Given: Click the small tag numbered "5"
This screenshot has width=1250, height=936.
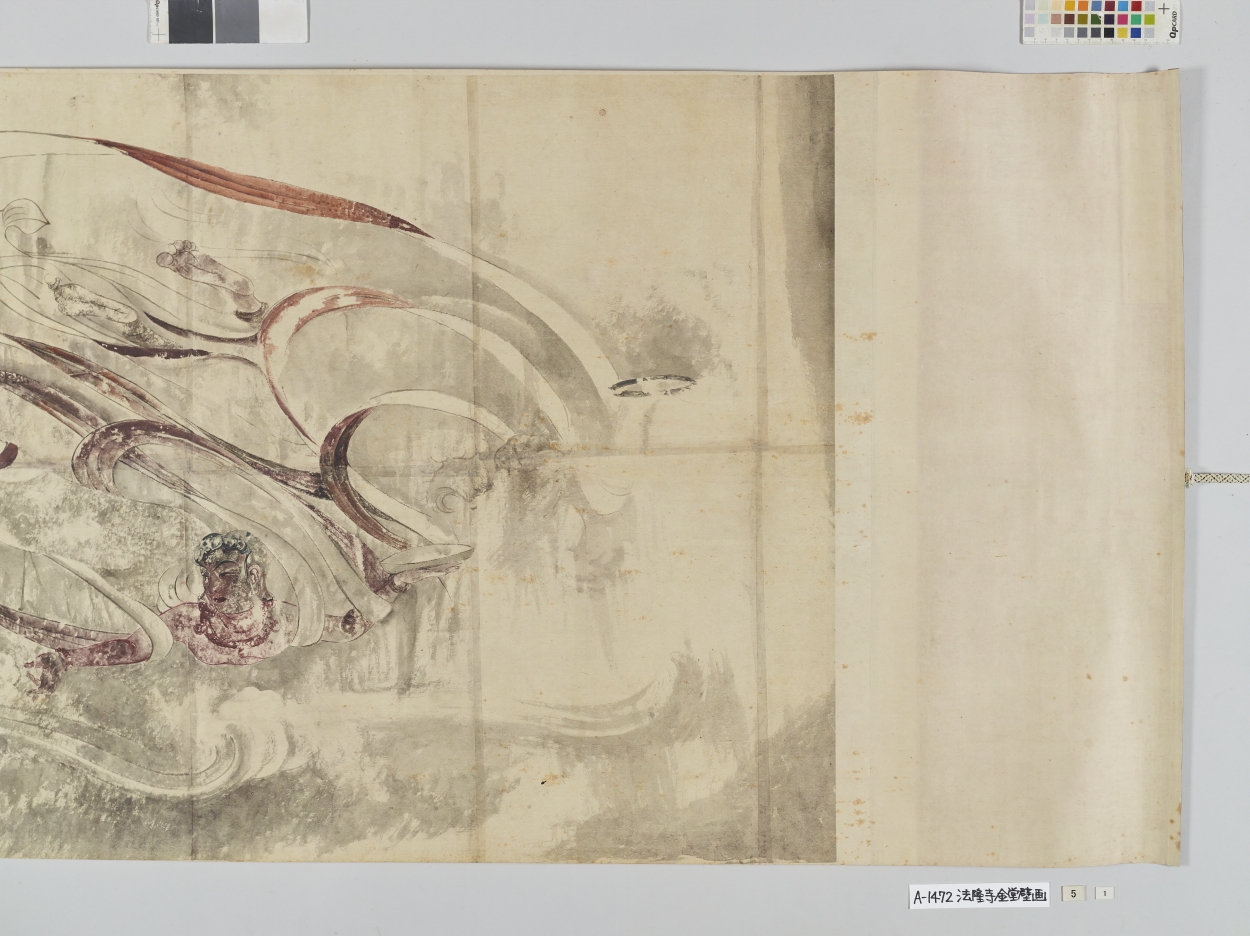Looking at the screenshot, I should click(x=1072, y=893).
